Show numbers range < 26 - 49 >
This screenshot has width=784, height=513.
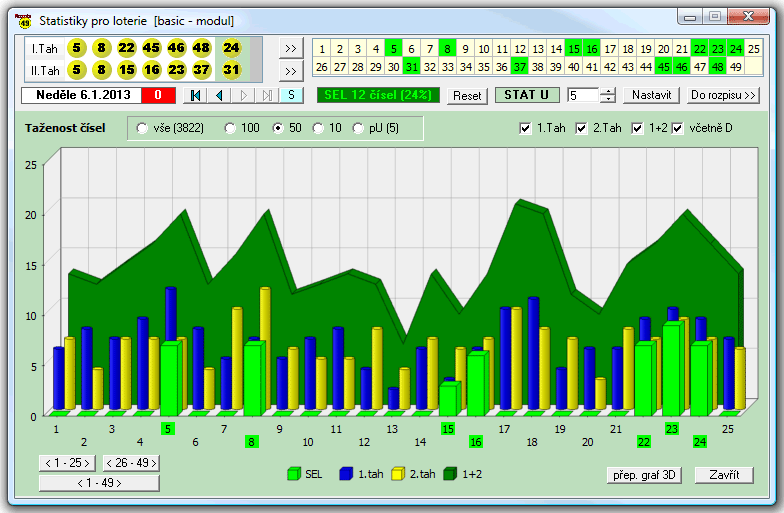130,463
